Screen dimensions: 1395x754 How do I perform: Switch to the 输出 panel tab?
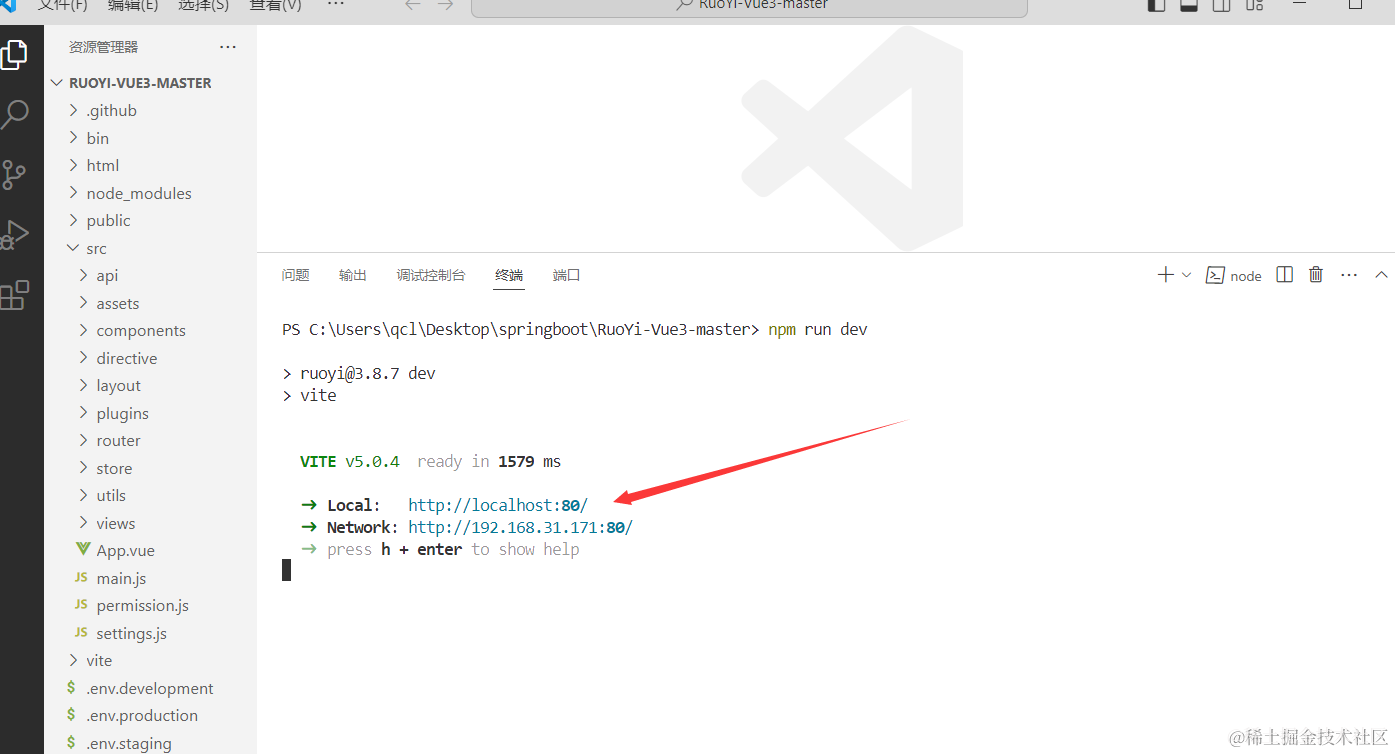click(x=352, y=275)
